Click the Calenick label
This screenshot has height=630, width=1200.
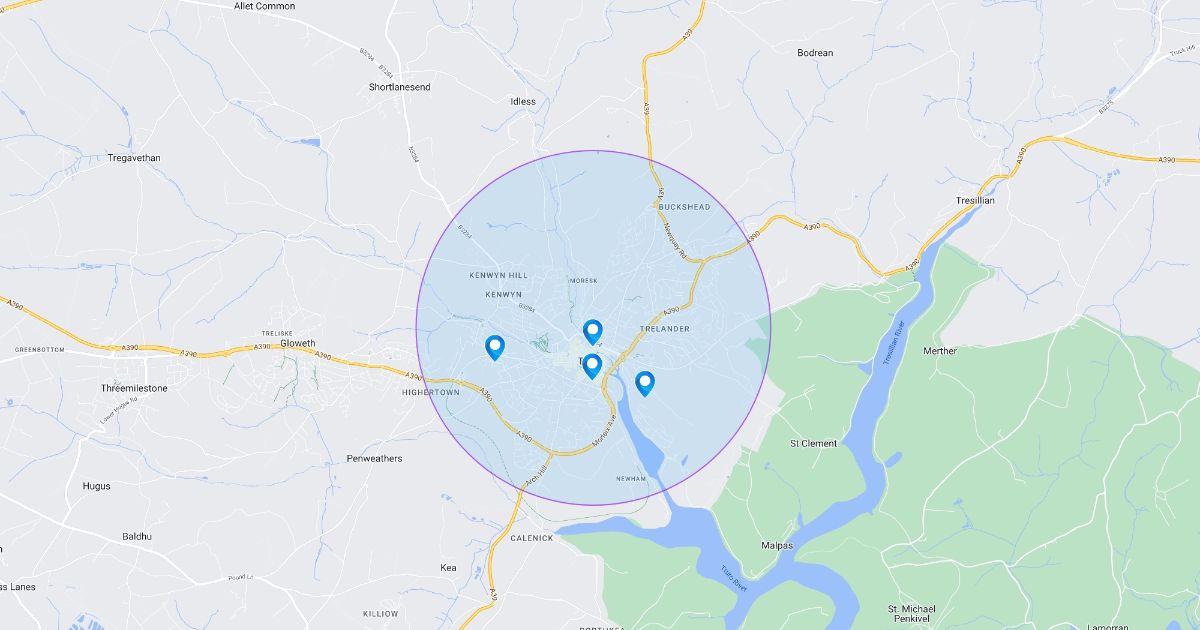(x=531, y=538)
